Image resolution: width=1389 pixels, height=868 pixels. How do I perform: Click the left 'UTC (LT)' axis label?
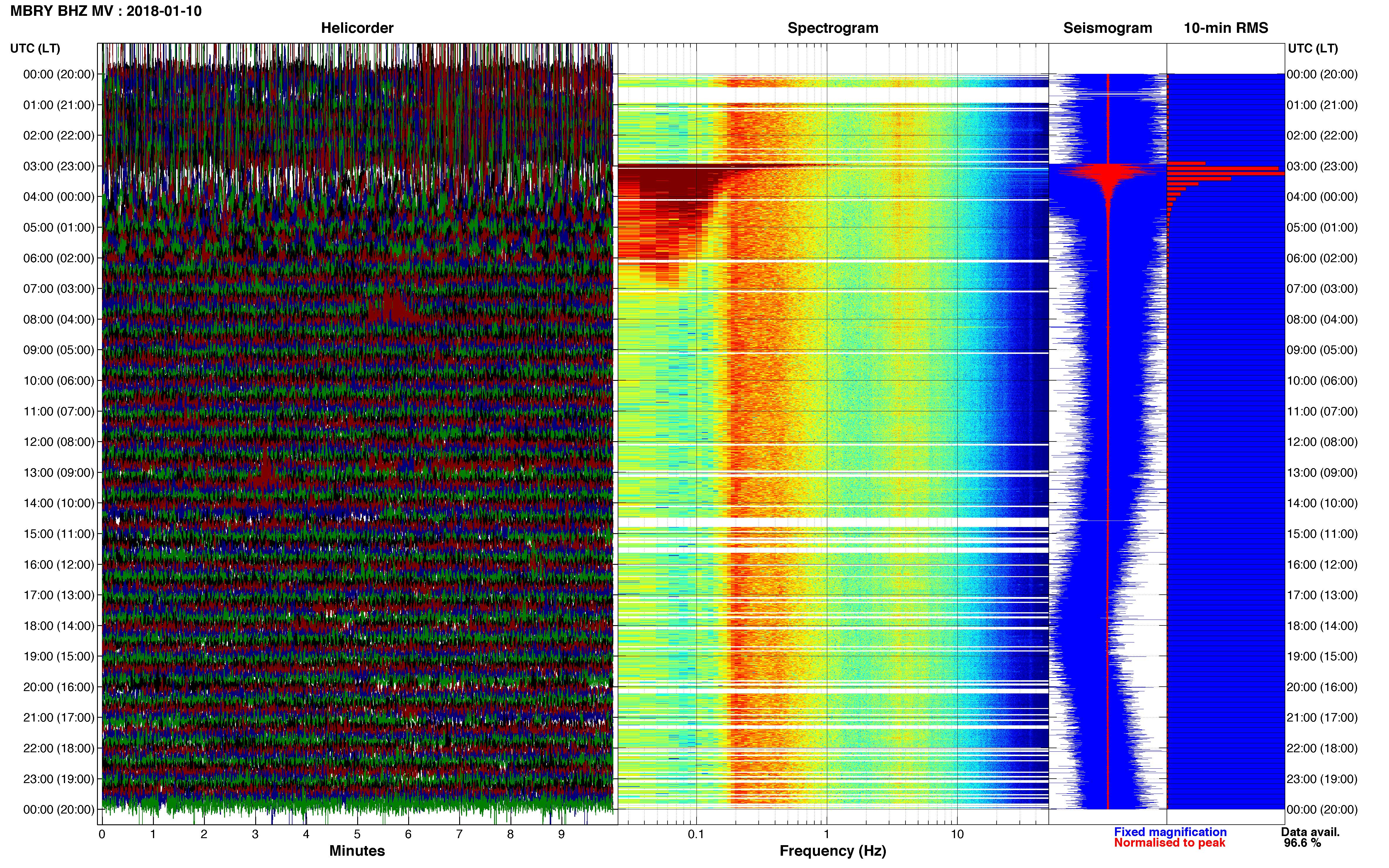coord(35,48)
